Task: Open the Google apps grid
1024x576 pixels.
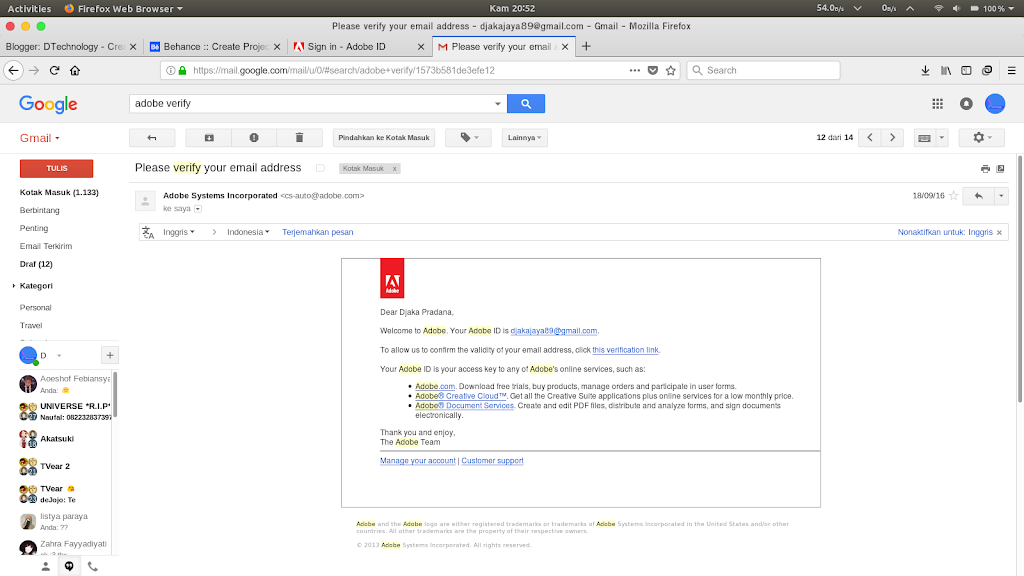Action: (937, 103)
